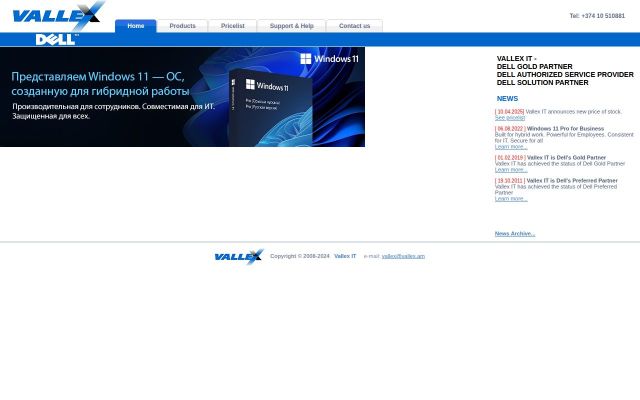
Task: Go to the Contact us tab
Action: click(354, 26)
